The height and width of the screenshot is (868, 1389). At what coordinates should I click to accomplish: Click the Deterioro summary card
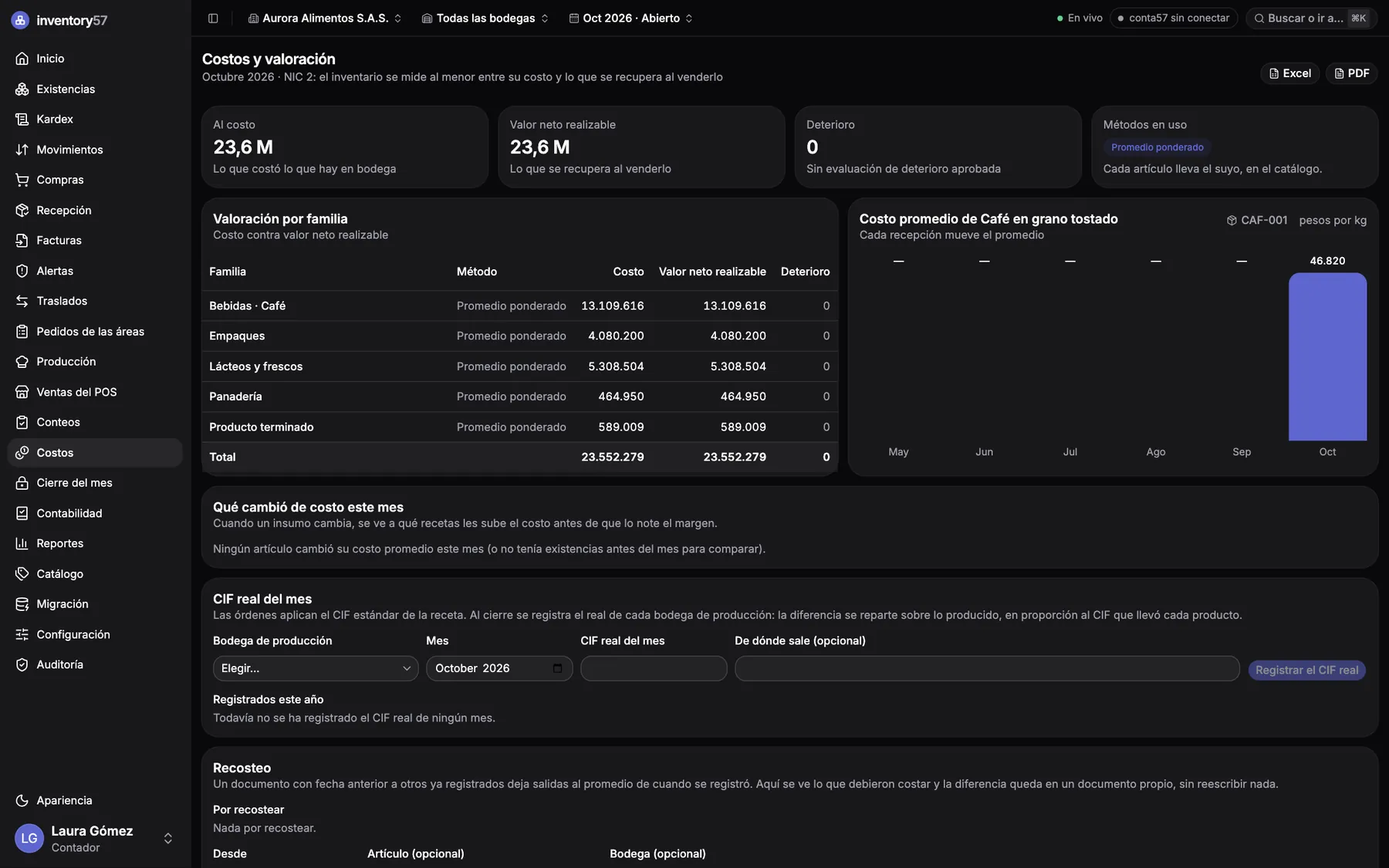[x=938, y=147]
